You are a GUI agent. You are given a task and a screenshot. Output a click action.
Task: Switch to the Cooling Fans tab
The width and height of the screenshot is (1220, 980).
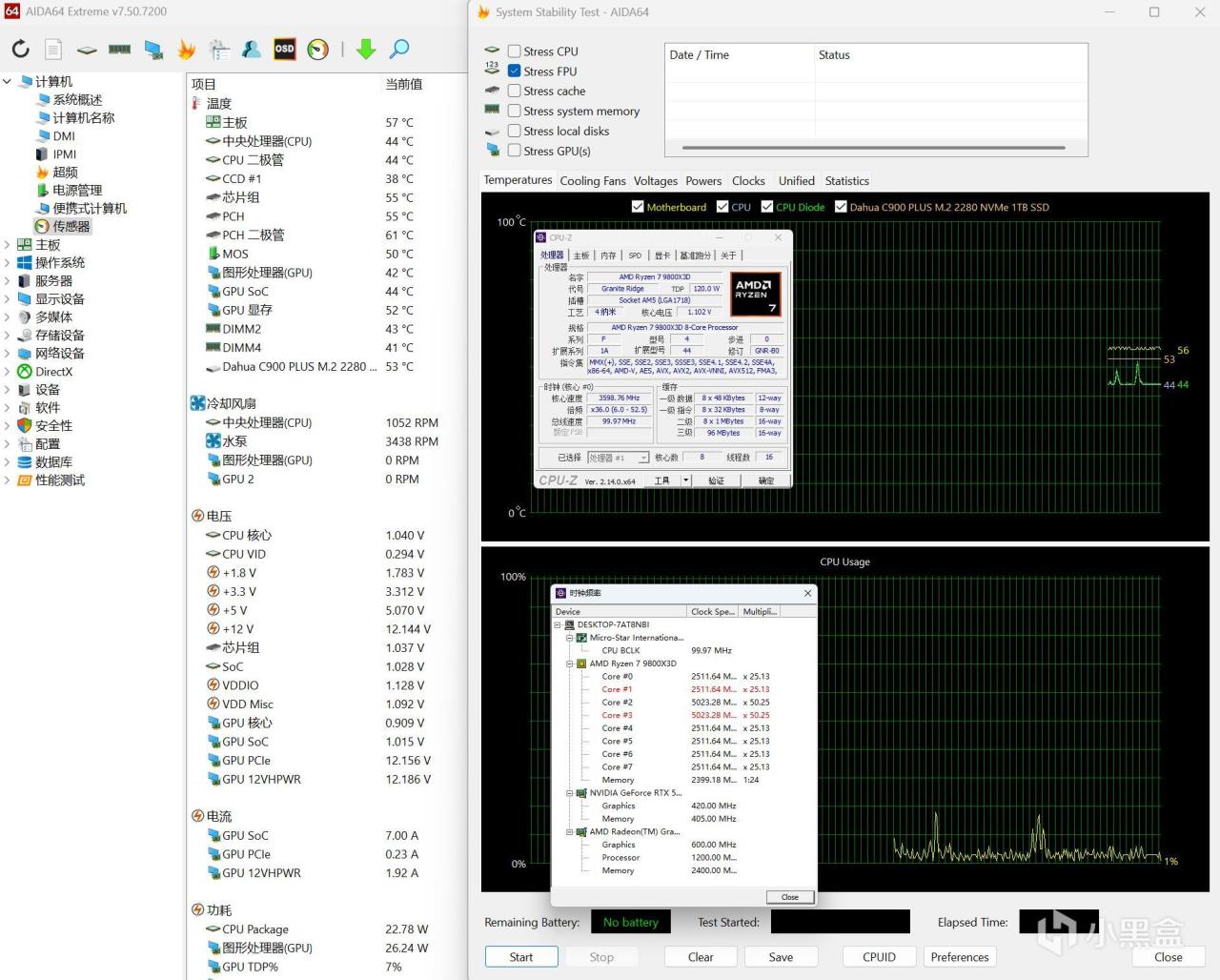coord(592,181)
